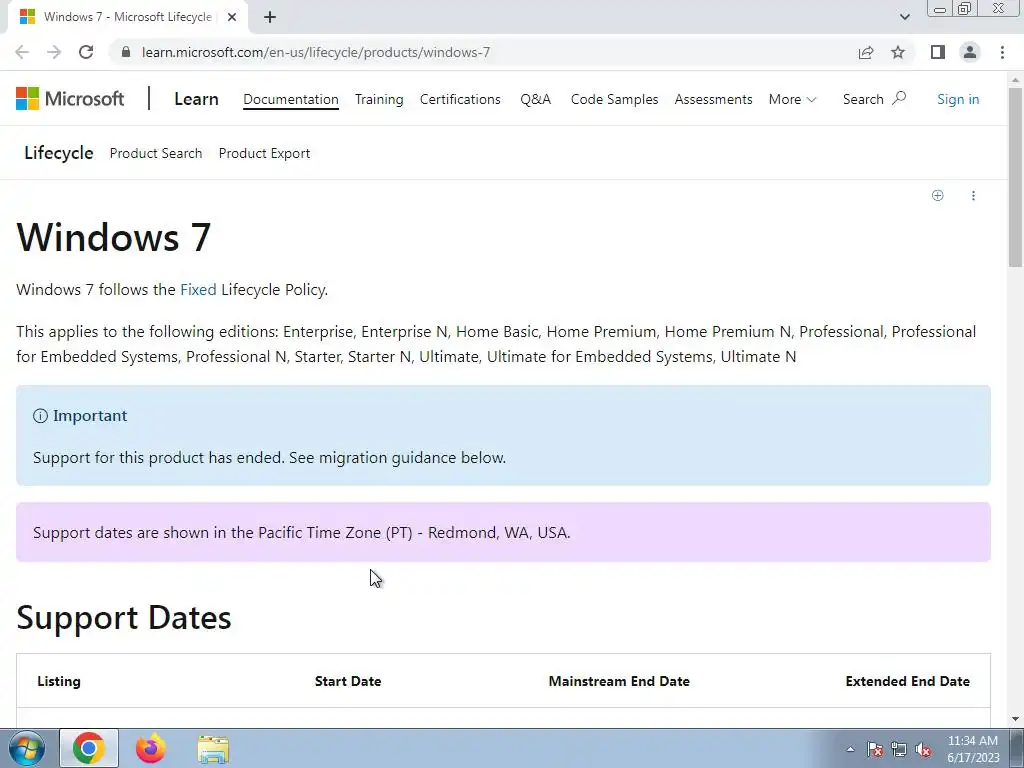
Task: Select the Training nav item
Action: pyautogui.click(x=379, y=99)
